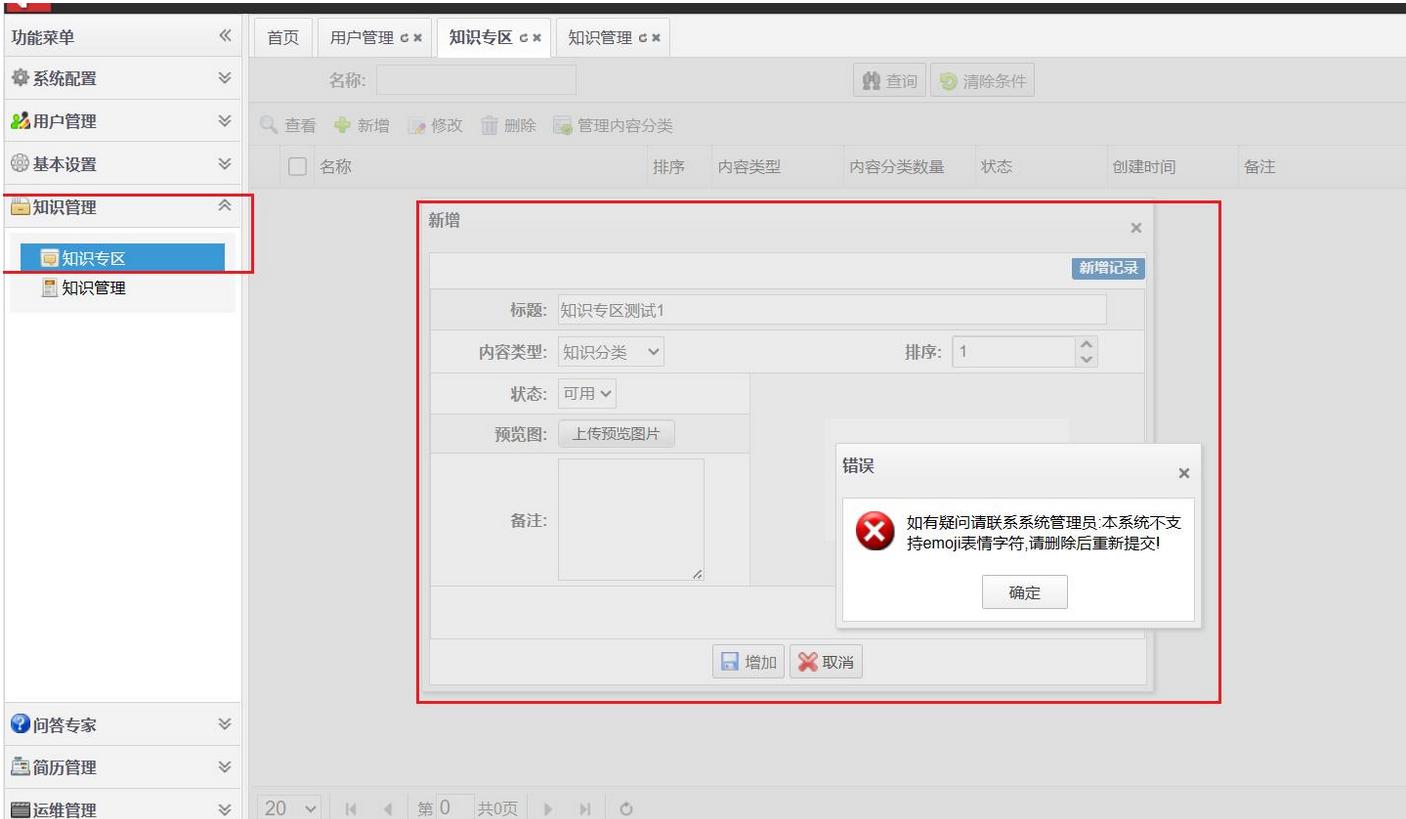Viewport: 1406px width, 819px height.
Task: Click the 运维管理 icon in sidebar
Action: pos(19,808)
